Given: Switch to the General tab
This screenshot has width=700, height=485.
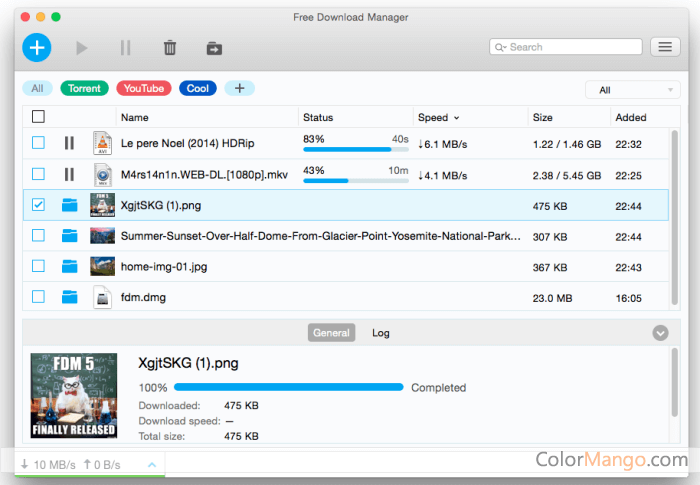Looking at the screenshot, I should point(331,333).
